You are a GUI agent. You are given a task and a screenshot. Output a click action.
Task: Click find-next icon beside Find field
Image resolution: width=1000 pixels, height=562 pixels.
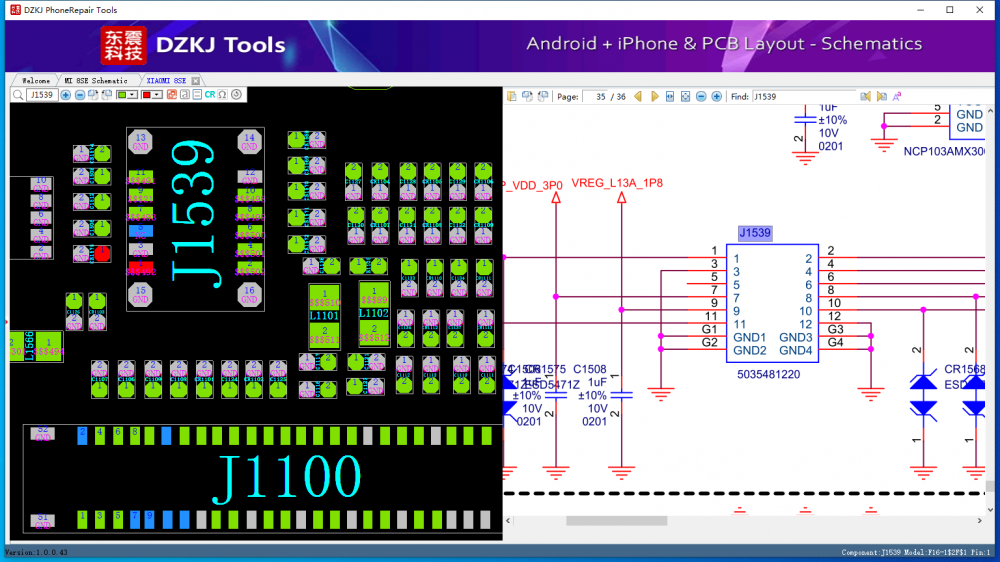pos(881,96)
